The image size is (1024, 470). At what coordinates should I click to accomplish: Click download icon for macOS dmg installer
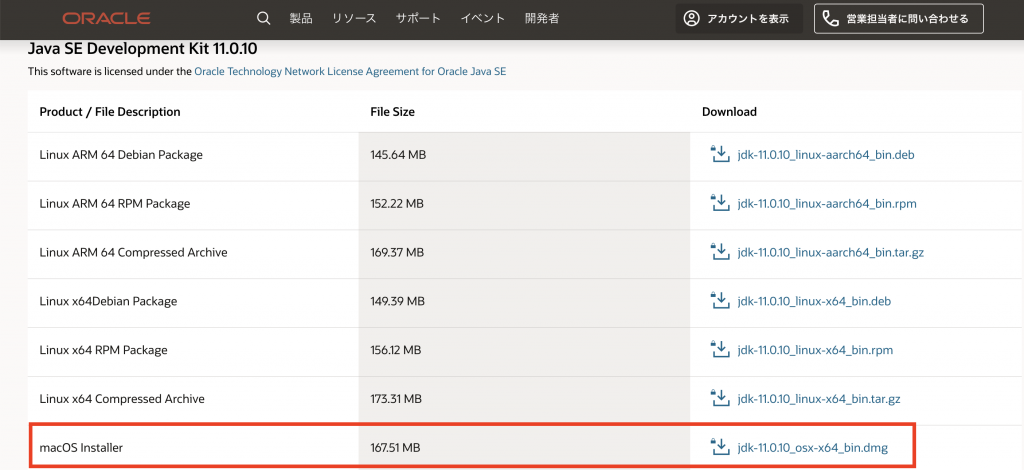point(719,447)
